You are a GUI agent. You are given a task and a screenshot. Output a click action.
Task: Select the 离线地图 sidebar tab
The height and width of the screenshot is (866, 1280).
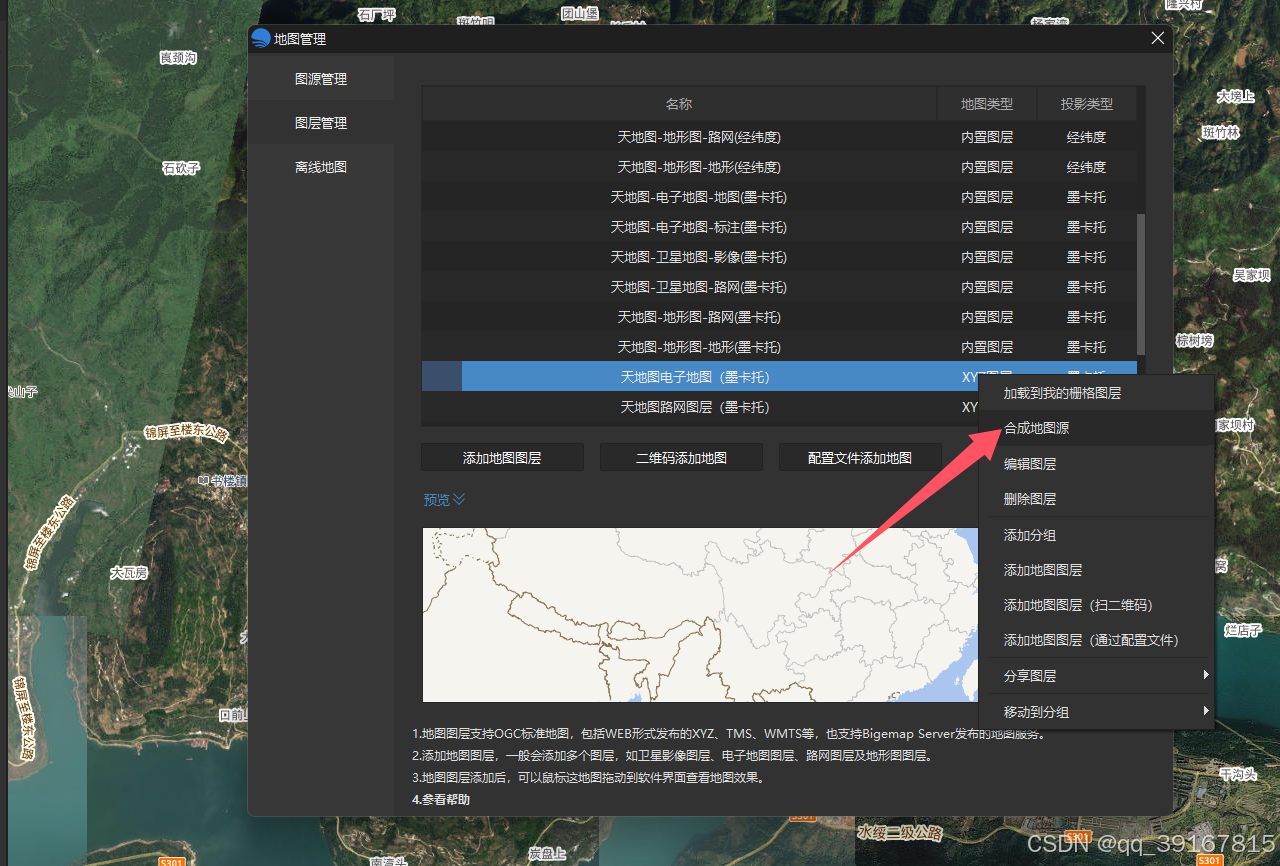[321, 167]
